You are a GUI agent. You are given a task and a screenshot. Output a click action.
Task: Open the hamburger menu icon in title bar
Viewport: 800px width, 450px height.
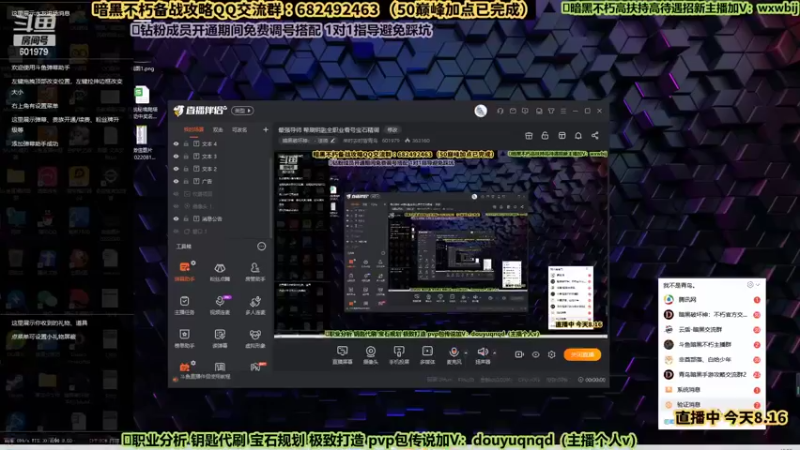[x=563, y=111]
